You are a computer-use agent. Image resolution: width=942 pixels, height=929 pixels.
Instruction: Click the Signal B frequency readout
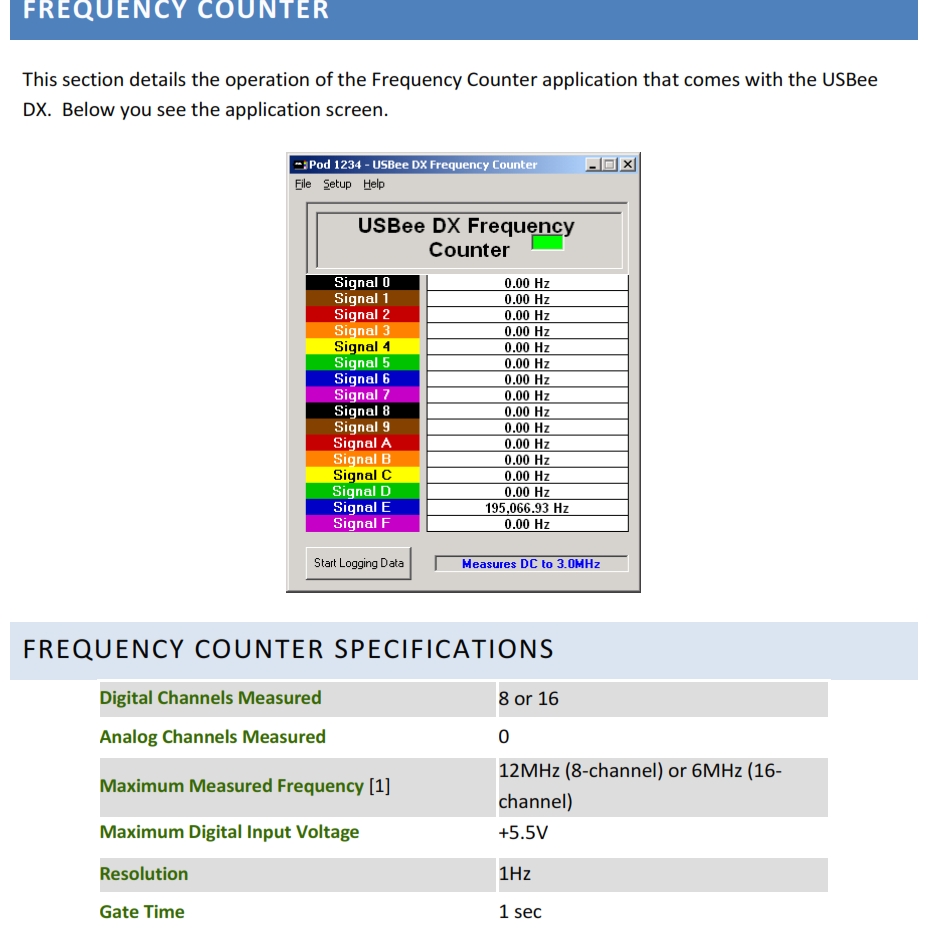click(x=527, y=460)
